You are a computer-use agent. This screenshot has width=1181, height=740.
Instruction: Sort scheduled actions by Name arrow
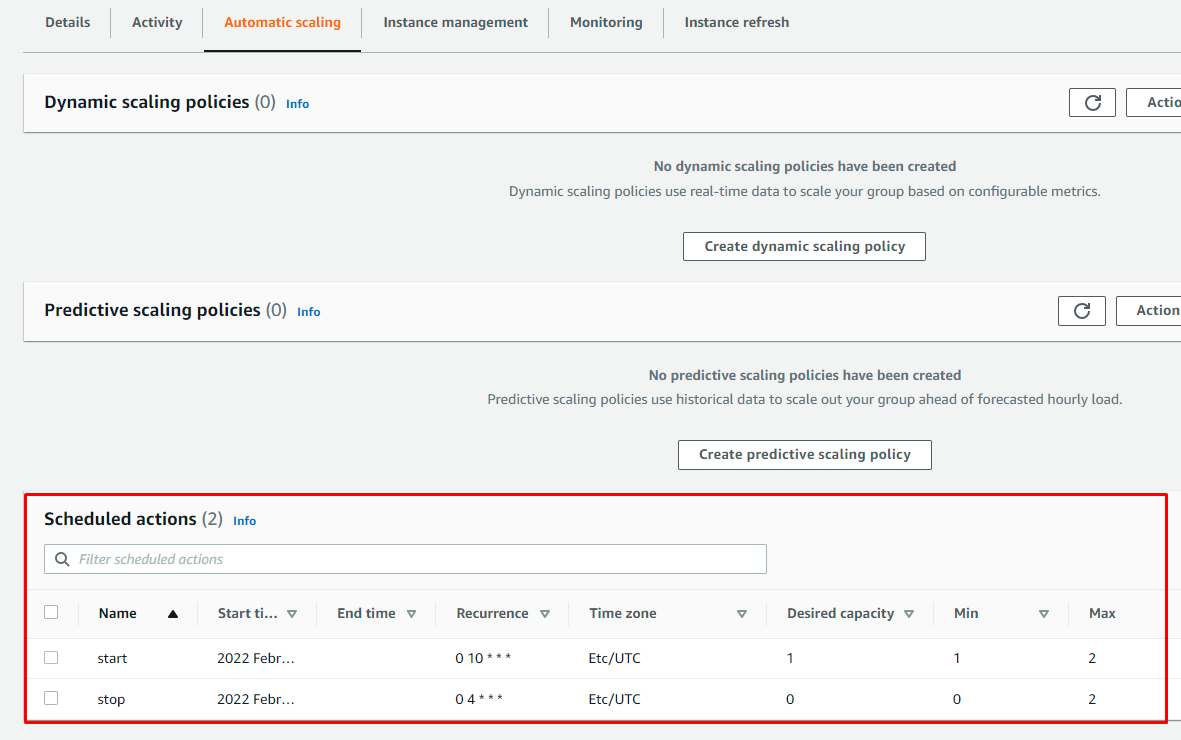[x=172, y=613]
